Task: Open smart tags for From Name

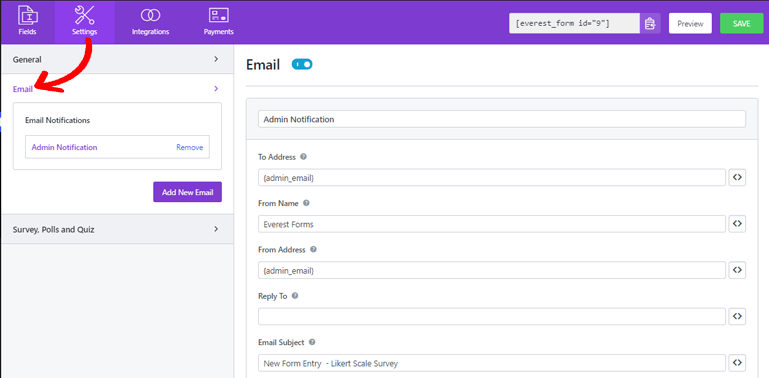Action: (737, 224)
